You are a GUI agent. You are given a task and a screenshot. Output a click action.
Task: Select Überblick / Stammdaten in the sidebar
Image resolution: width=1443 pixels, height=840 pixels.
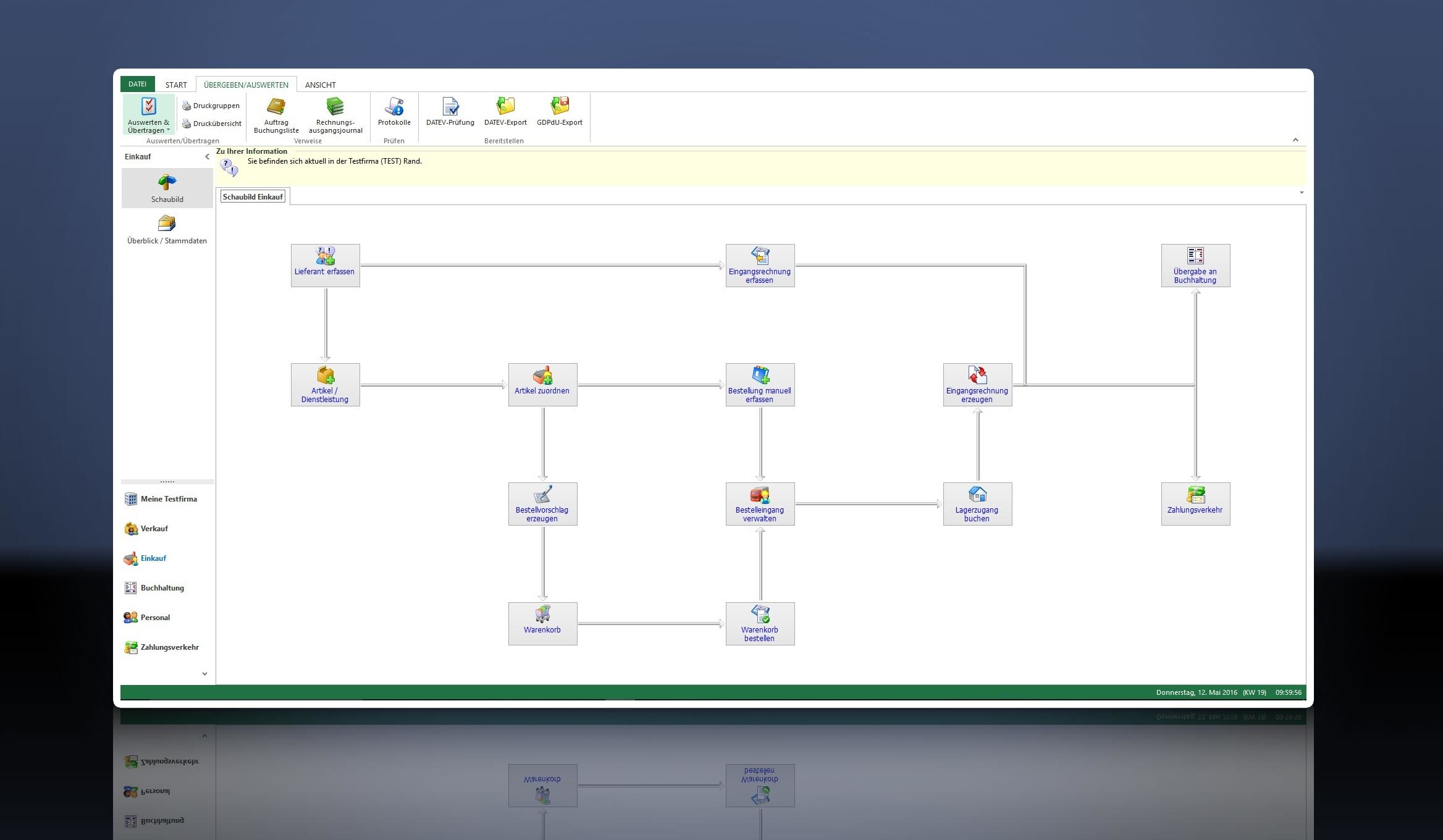click(167, 230)
